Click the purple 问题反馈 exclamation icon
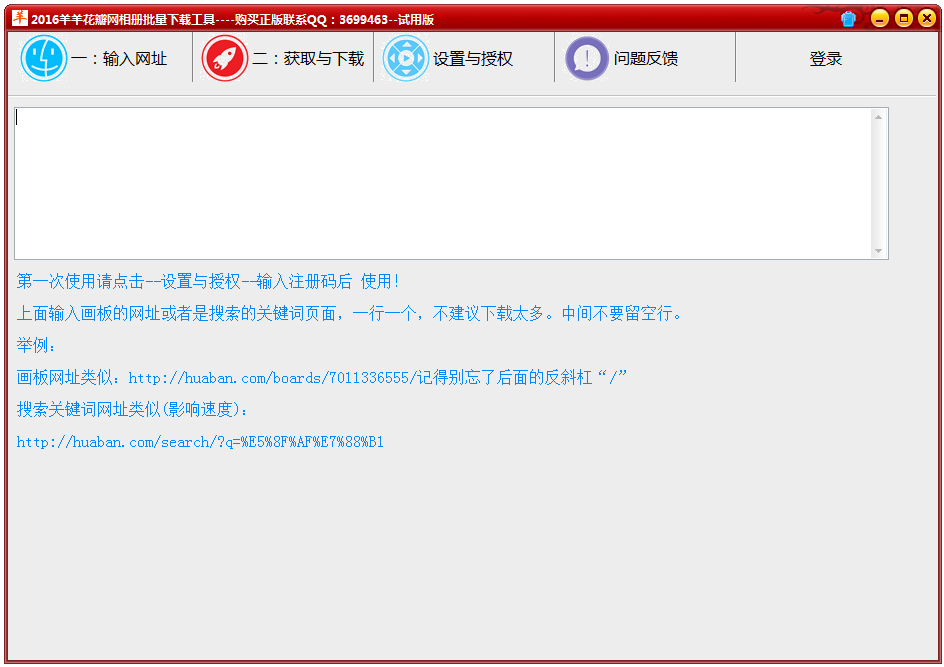Screen dimensions: 944x667 587,58
